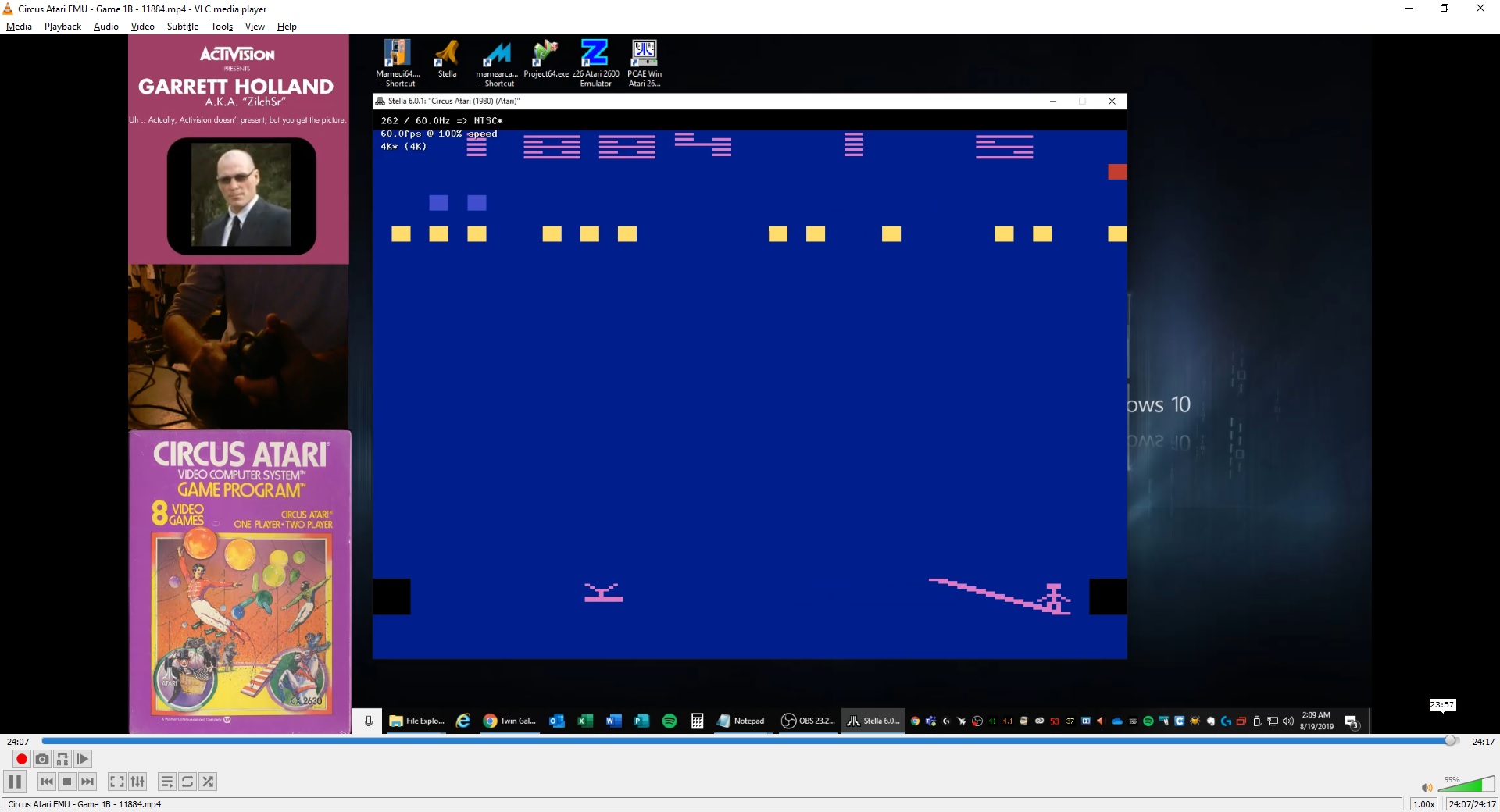
Task: Click the A-B loop button
Action: tap(62, 759)
